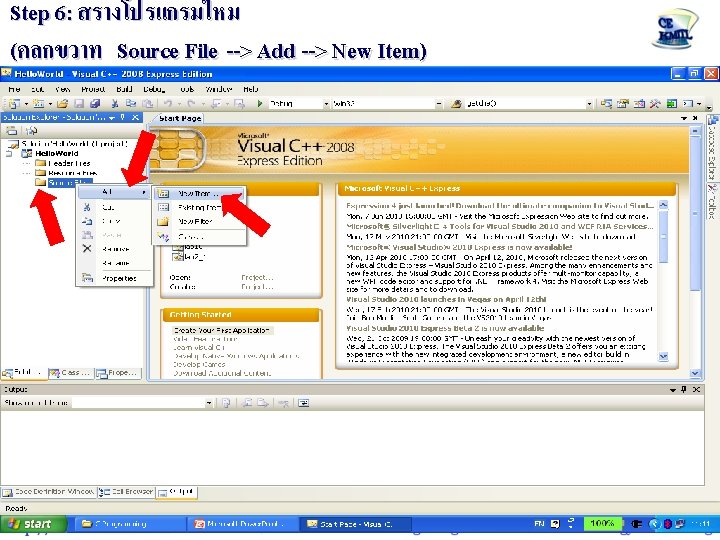Click the Redo toolbar icon
This screenshot has width=720, height=540.
click(191, 104)
